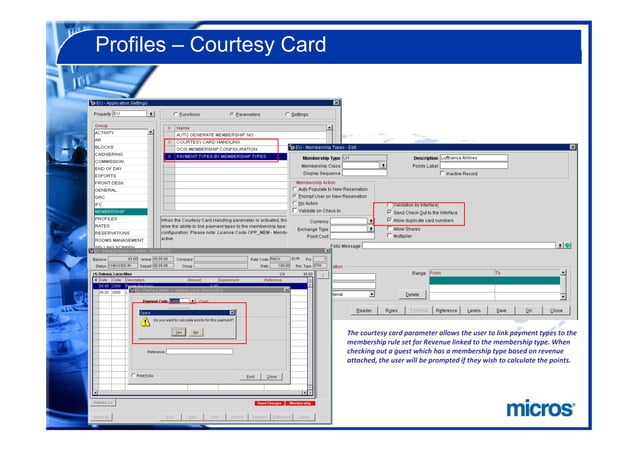Click the warning icon in the points dialog
638x451 pixels.
(145, 322)
